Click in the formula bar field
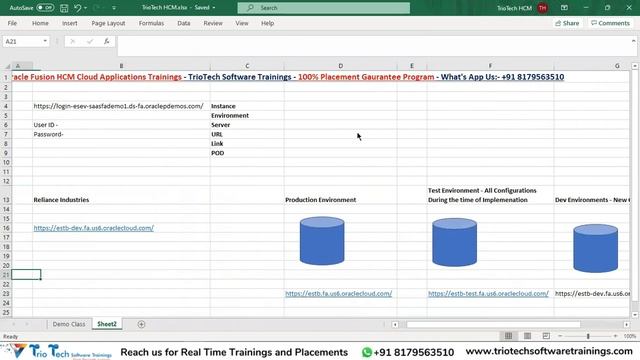The width and height of the screenshot is (640, 360). pos(373,46)
